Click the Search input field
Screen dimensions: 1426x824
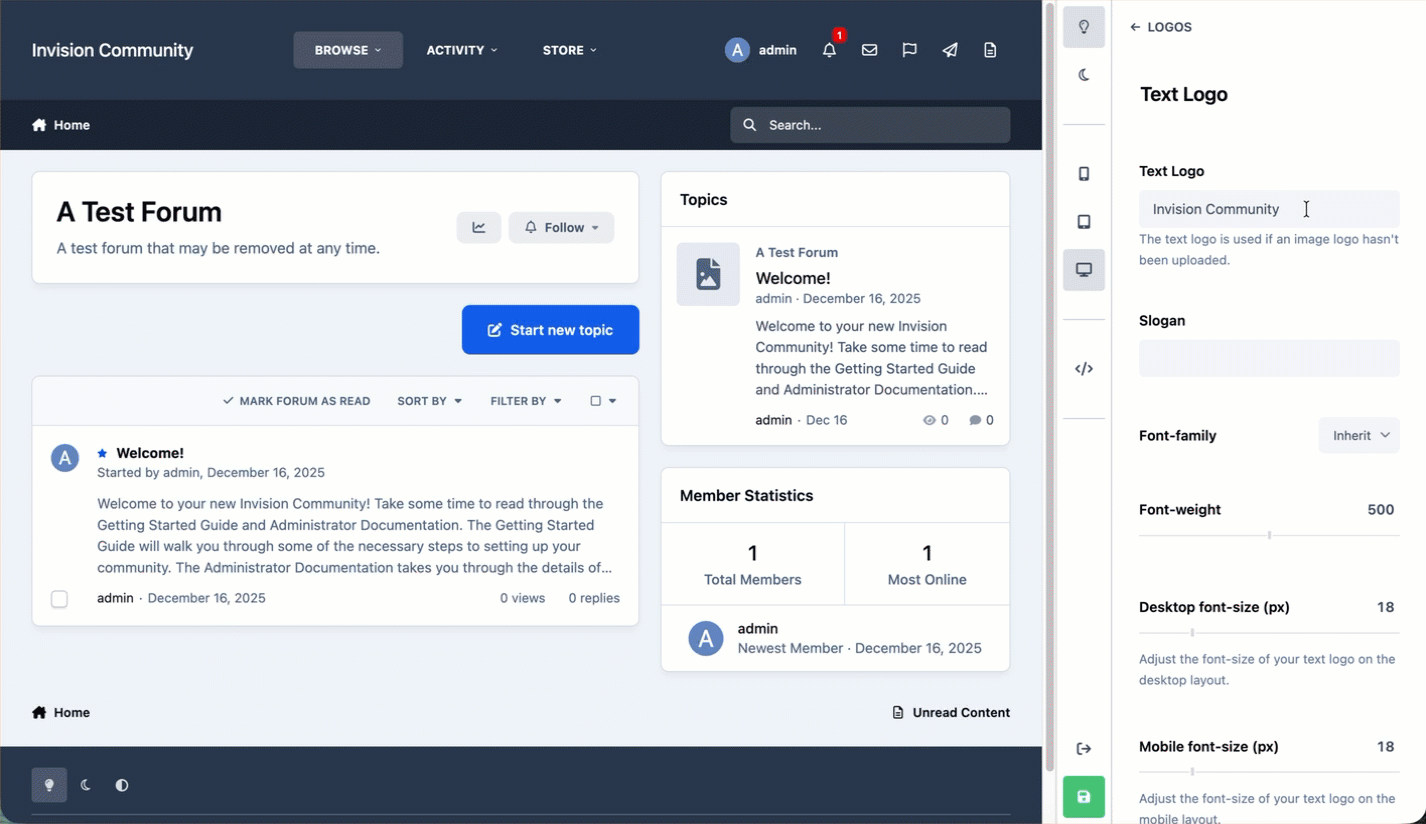870,125
